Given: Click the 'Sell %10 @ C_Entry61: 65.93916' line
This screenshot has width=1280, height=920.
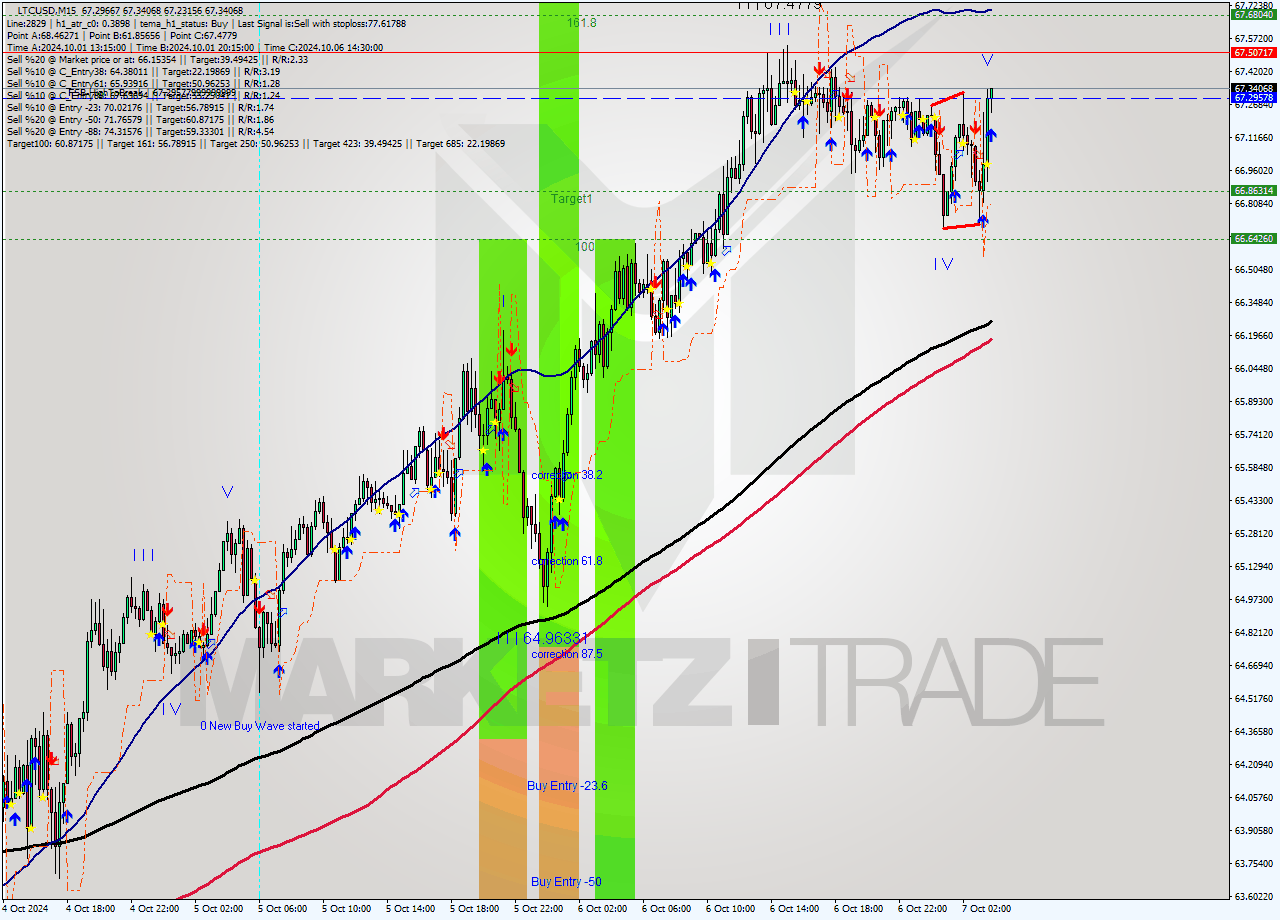Looking at the screenshot, I should 143,83.
